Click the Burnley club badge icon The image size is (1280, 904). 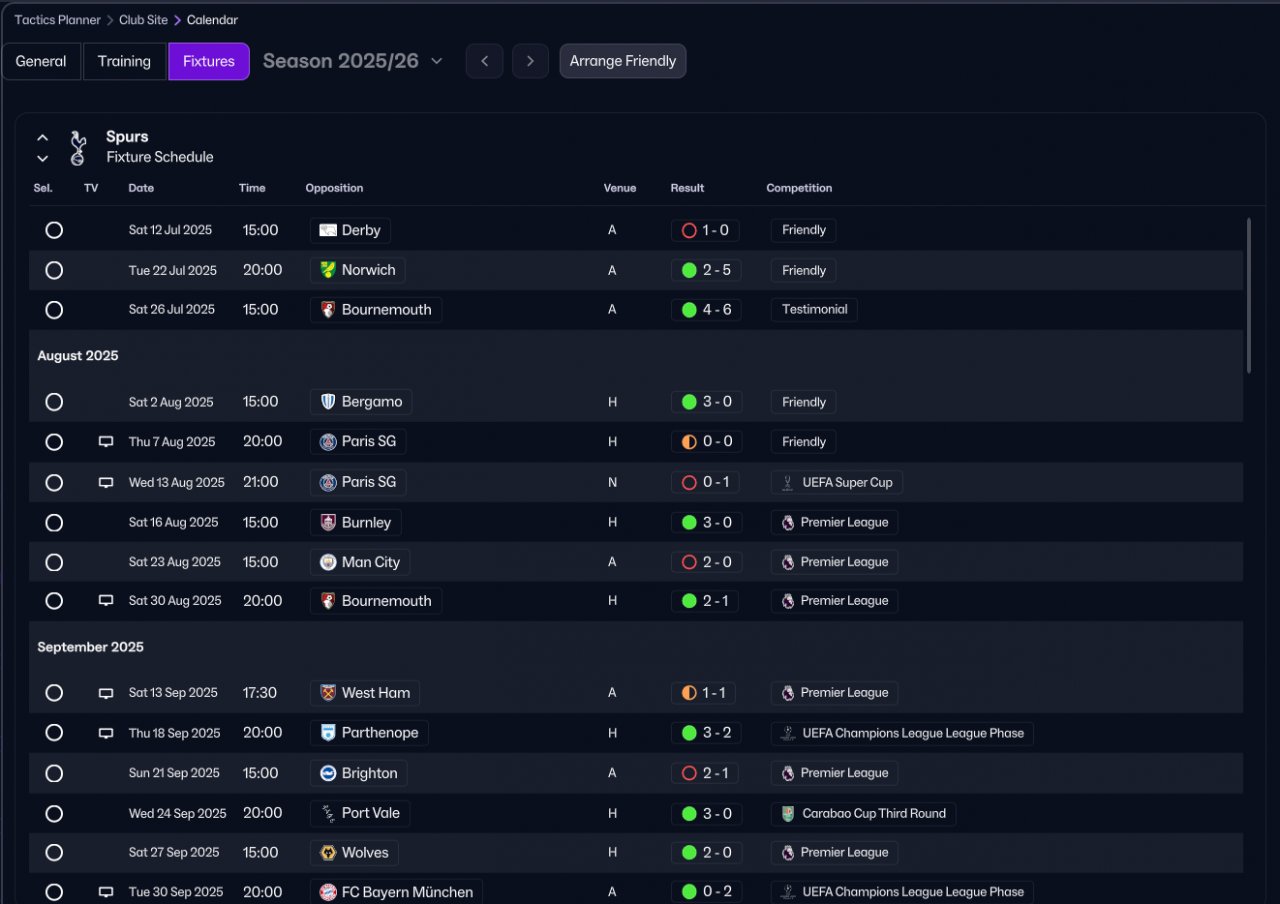[x=328, y=522]
